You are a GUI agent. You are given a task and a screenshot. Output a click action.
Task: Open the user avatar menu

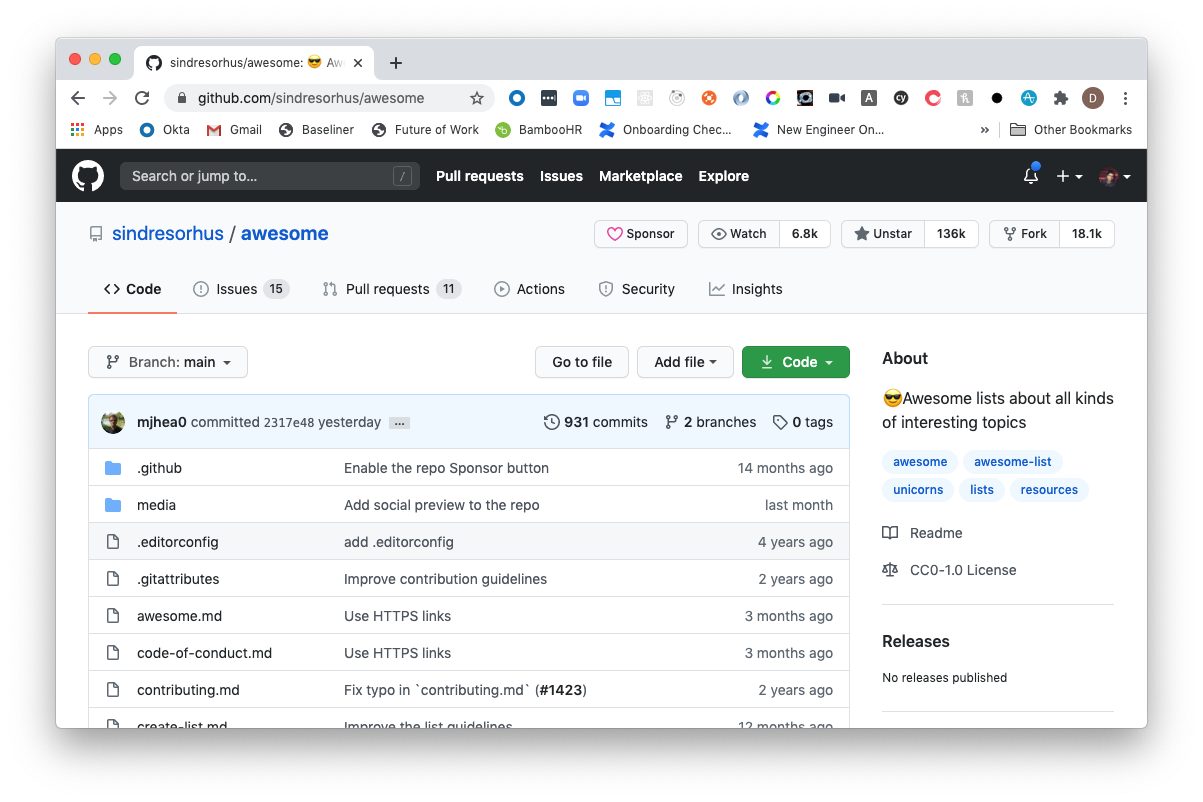point(1115,176)
